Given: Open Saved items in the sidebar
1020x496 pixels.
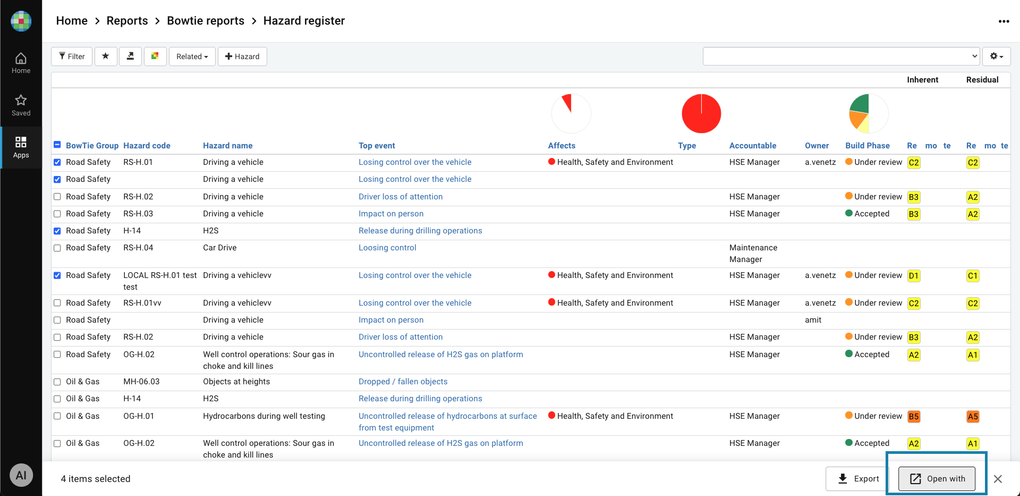Looking at the screenshot, I should coord(21,105).
